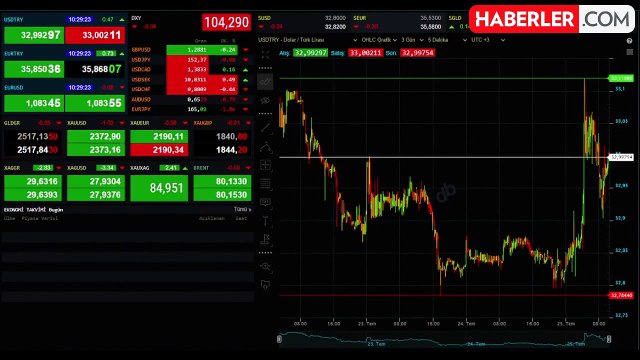640x360 pixels.
Task: Click USDTRY ask price 33,00211 tile
Action: point(95,35)
